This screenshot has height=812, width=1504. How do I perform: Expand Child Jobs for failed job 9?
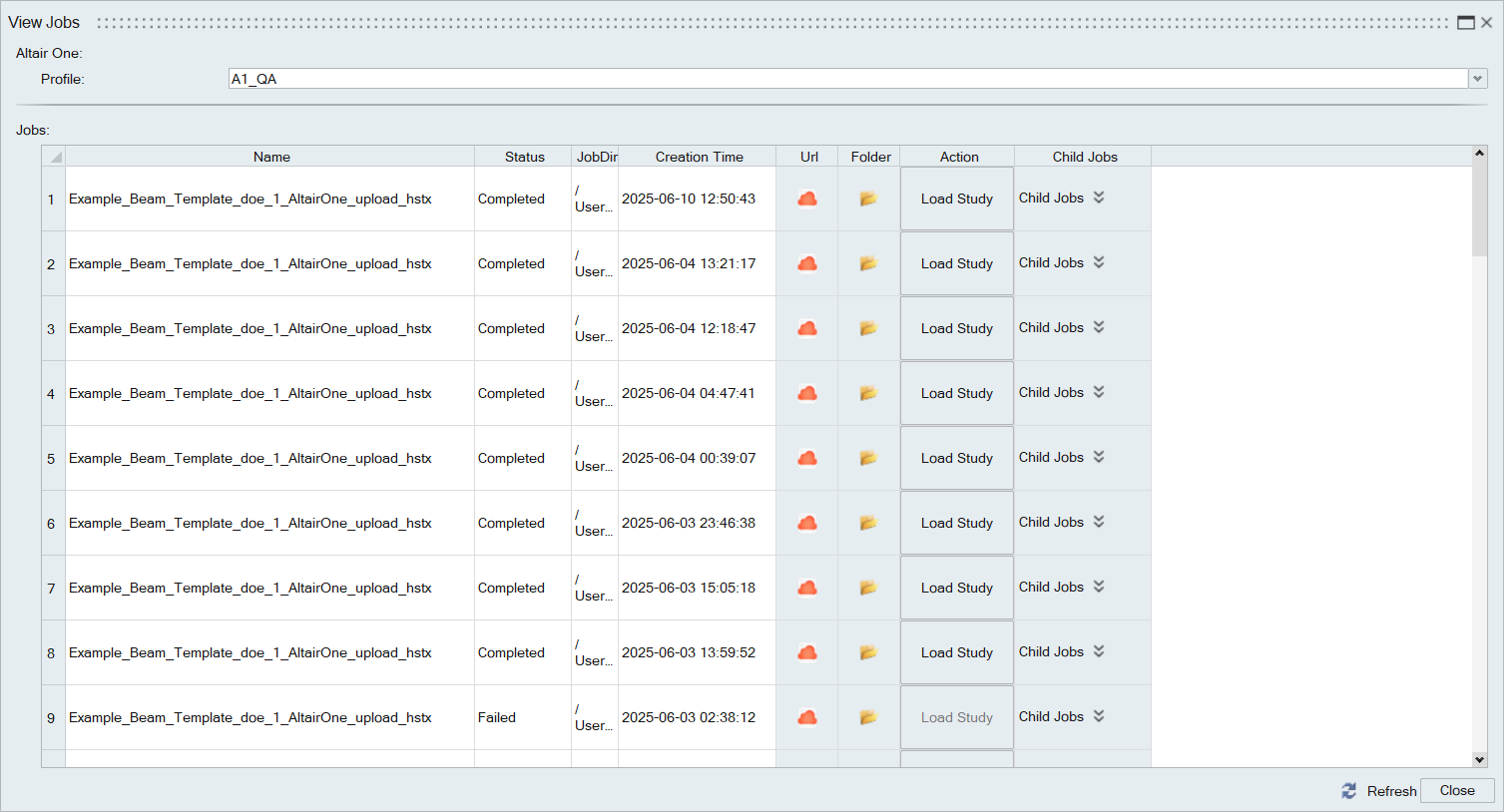point(1098,716)
